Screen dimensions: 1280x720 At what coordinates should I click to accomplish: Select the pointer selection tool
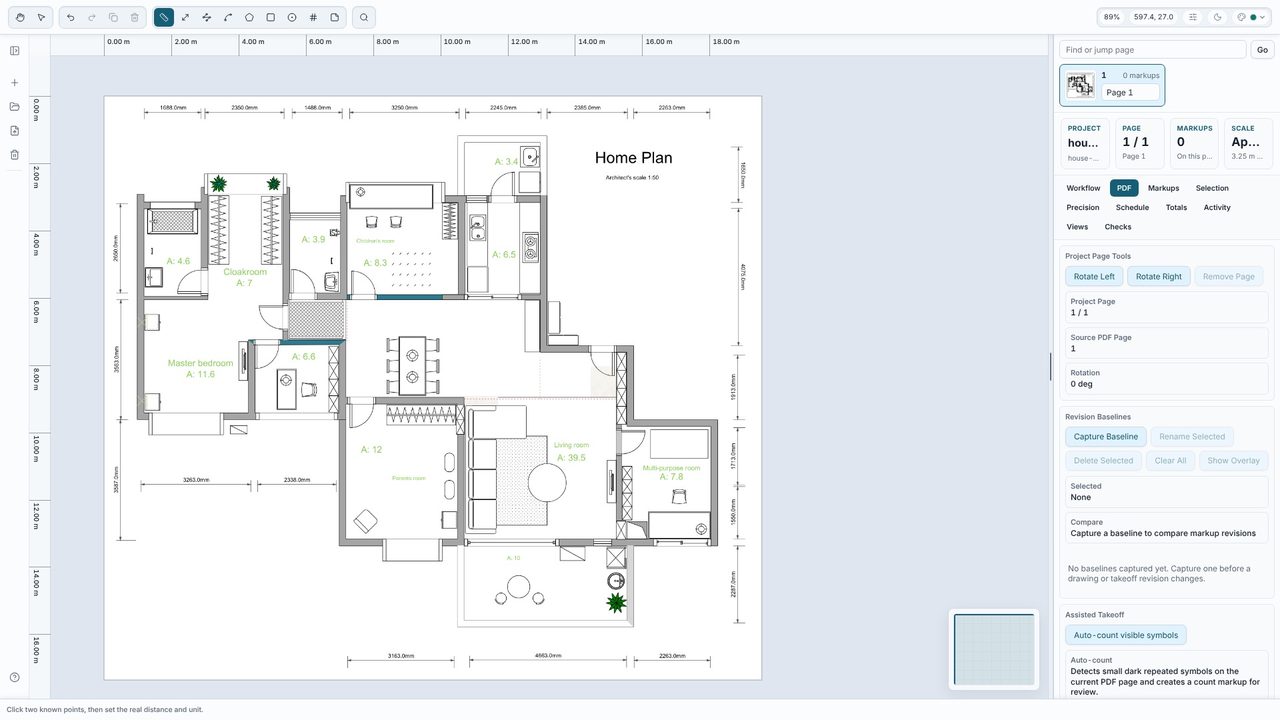[41, 17]
